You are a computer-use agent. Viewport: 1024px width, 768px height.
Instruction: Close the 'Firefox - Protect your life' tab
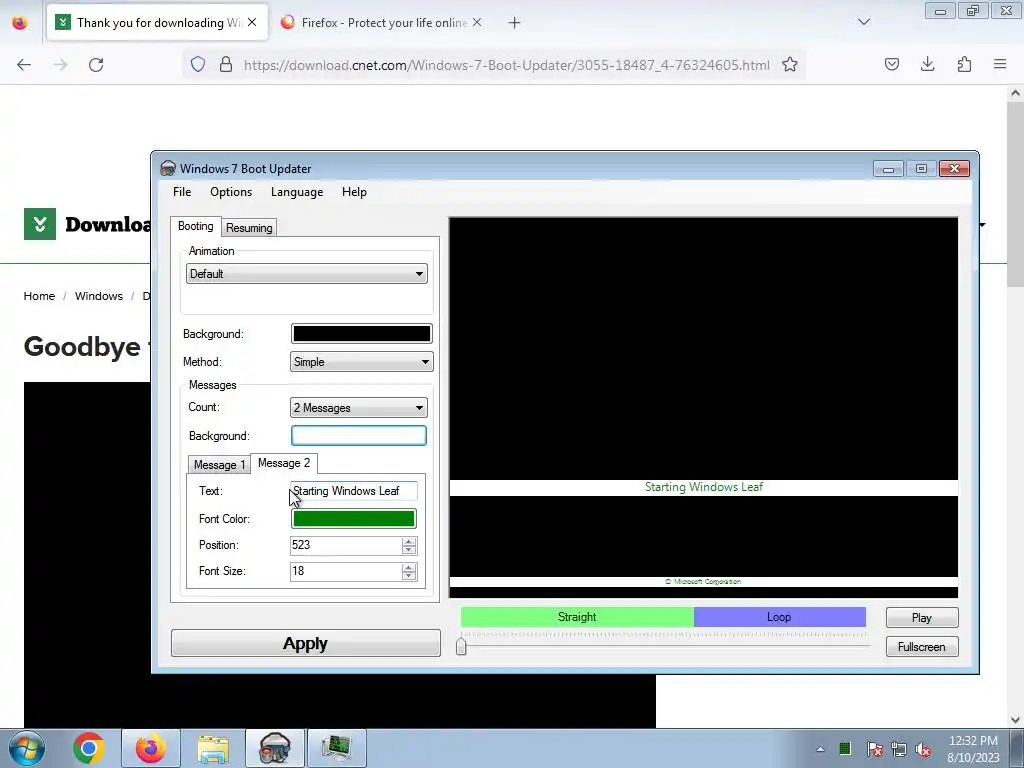(477, 22)
